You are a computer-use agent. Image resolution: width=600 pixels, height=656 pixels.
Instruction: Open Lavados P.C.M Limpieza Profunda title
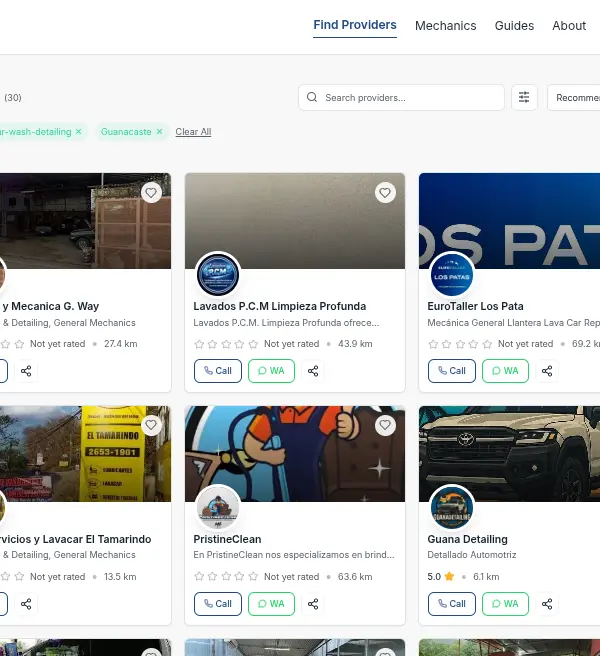coord(279,306)
